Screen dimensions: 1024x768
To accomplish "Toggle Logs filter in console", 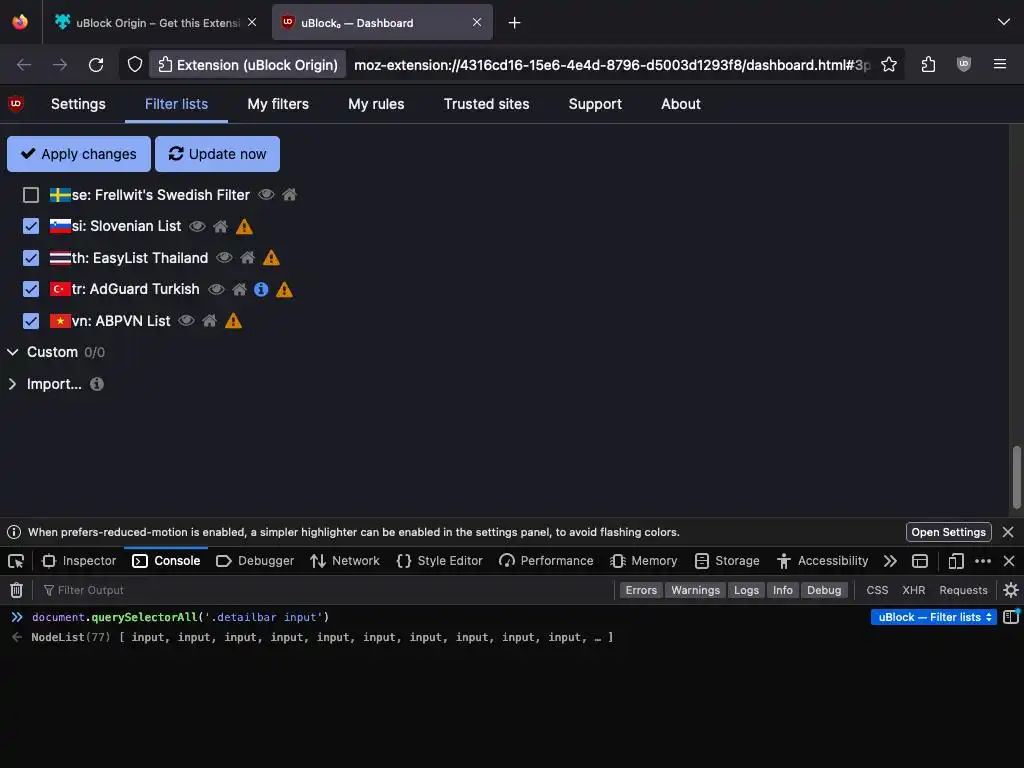I will [x=746, y=590].
